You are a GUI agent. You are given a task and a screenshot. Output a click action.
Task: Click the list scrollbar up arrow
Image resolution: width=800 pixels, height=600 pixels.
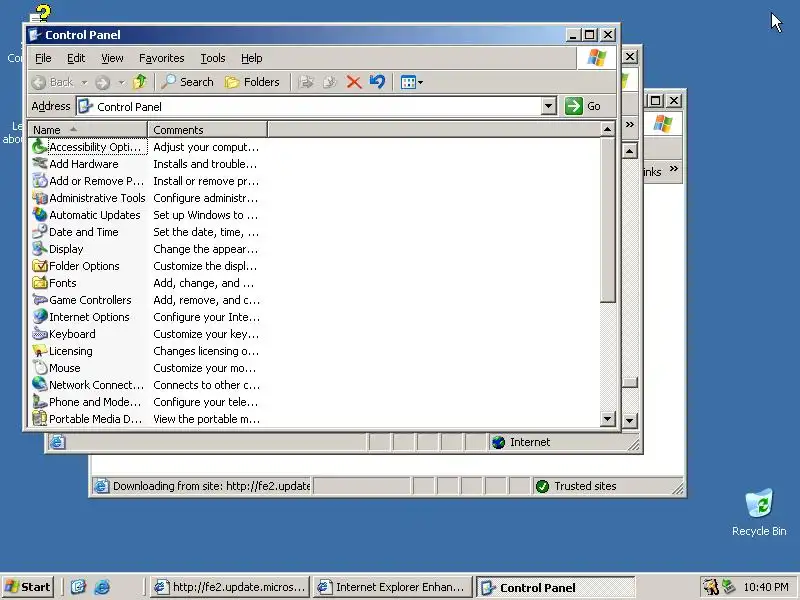607,130
